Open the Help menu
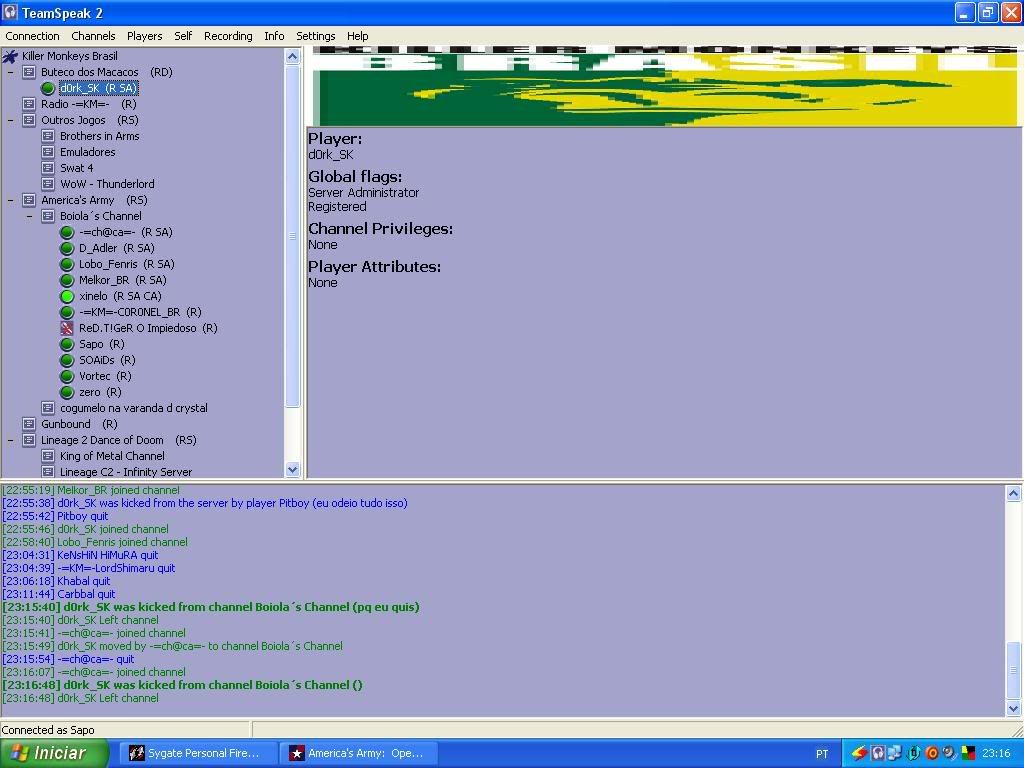This screenshot has height=768, width=1024. pyautogui.click(x=357, y=36)
